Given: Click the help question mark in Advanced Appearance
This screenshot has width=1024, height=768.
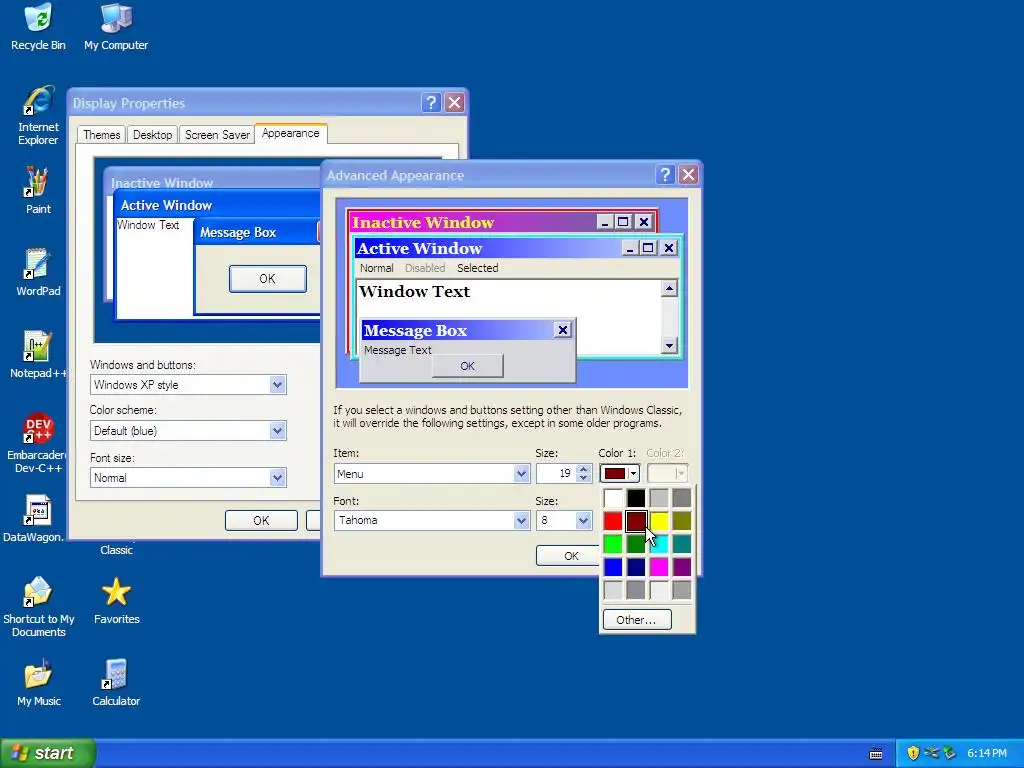Looking at the screenshot, I should (665, 174).
